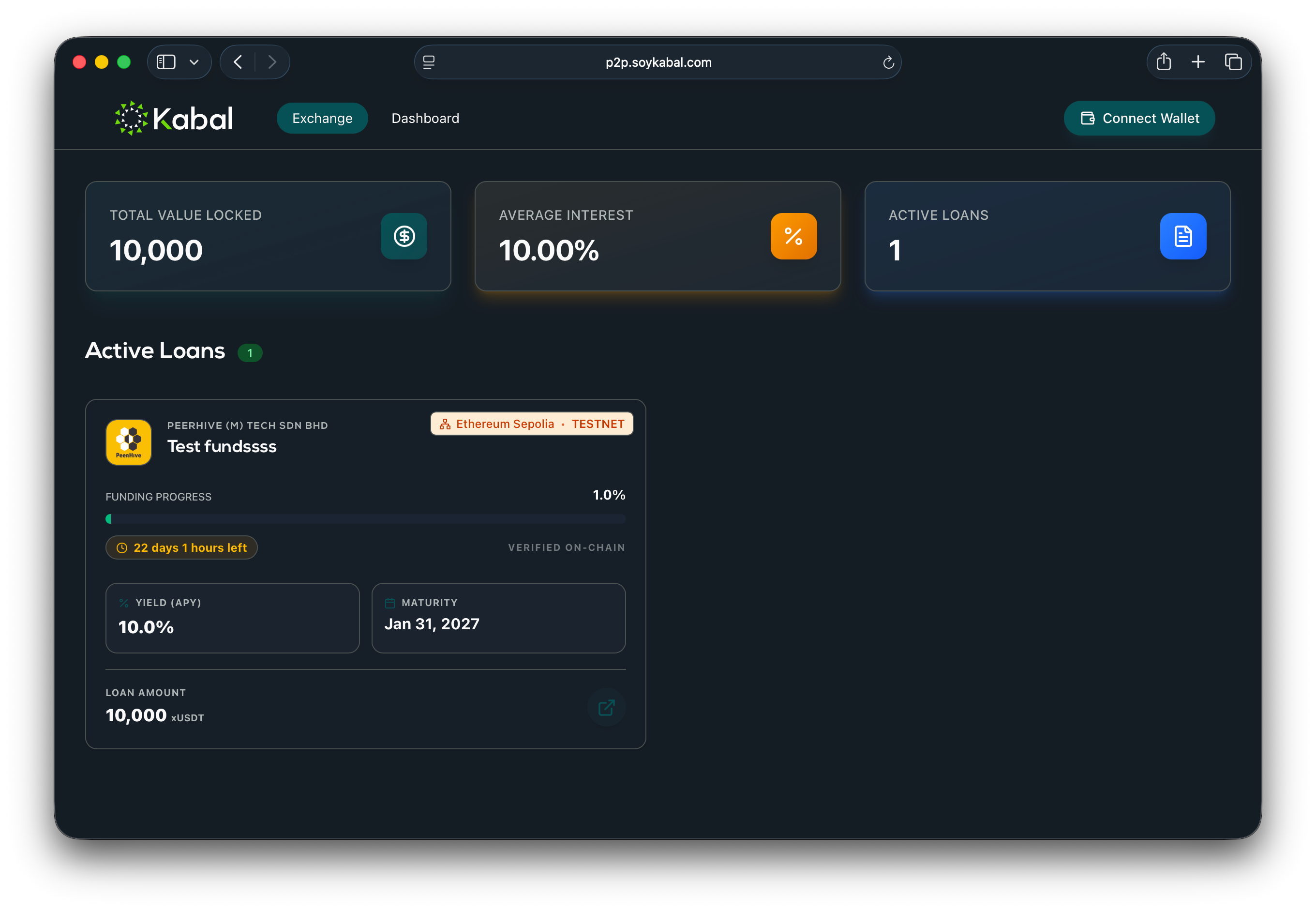Open the page reader menu icon
This screenshot has height=911, width=1316.
(429, 62)
